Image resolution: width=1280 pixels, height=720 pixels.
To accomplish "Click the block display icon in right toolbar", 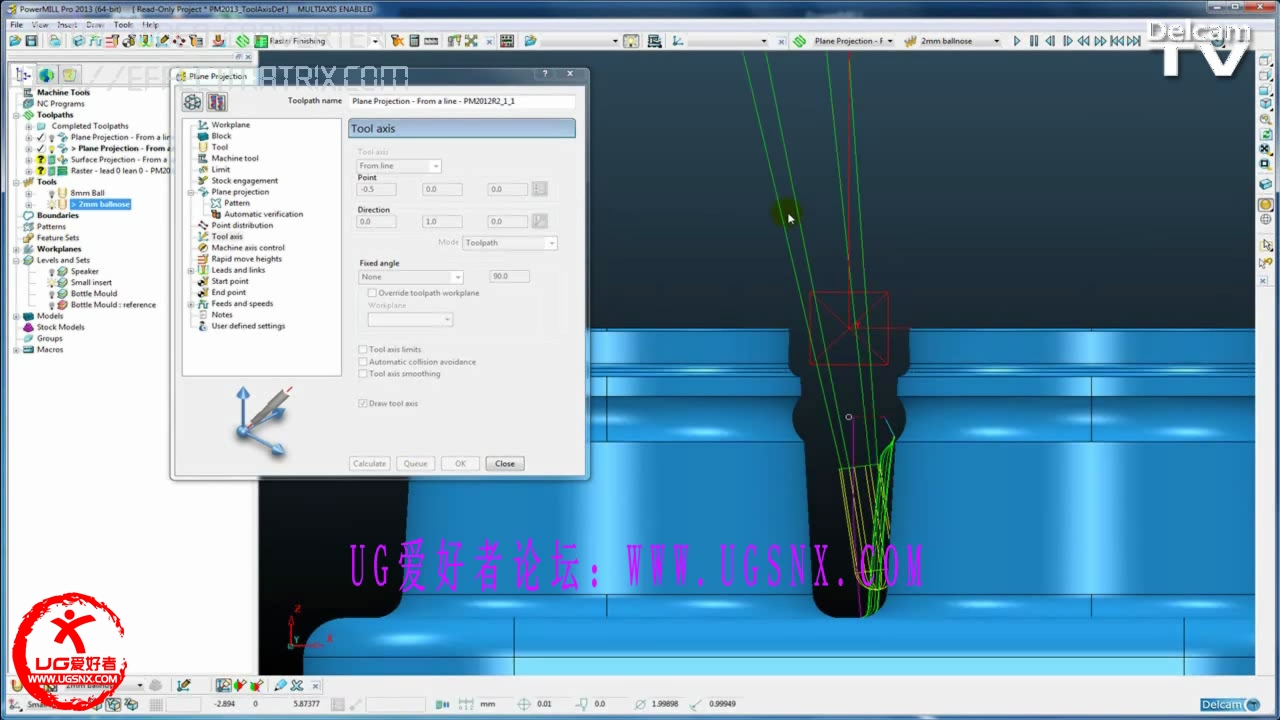I will click(x=1265, y=183).
